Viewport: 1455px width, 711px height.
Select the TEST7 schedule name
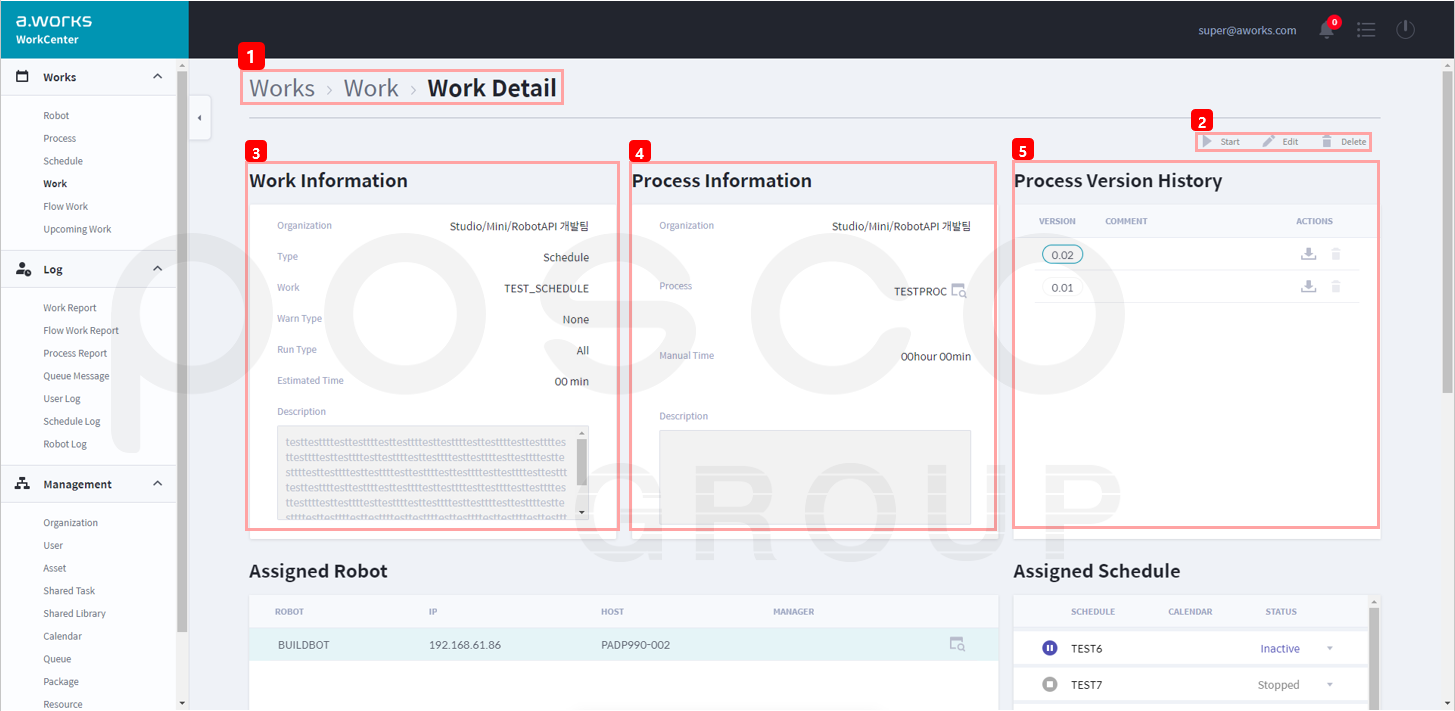pyautogui.click(x=1086, y=685)
